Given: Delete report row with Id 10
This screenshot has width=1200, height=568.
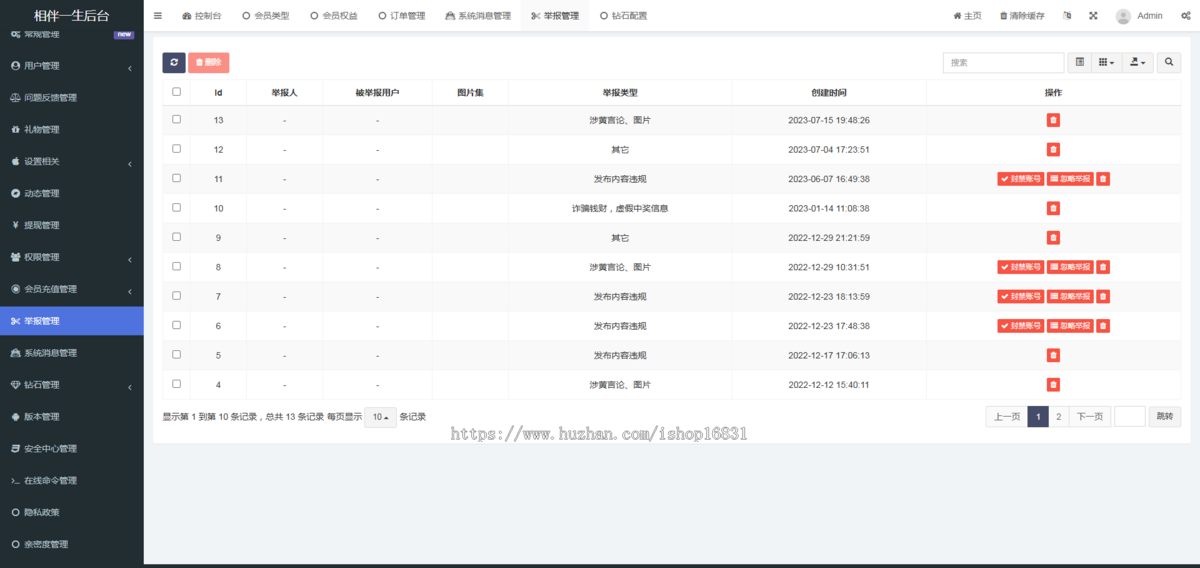Looking at the screenshot, I should [1053, 208].
